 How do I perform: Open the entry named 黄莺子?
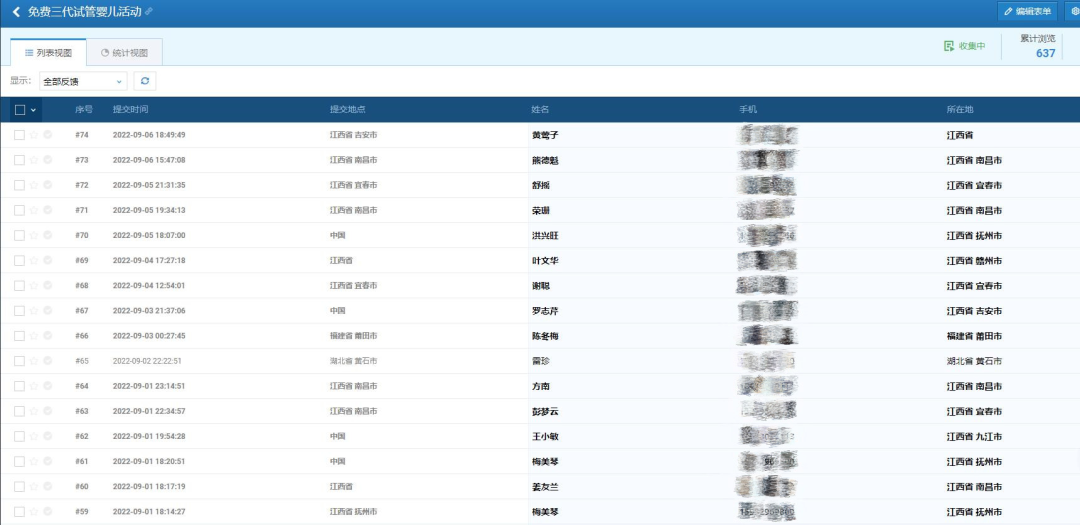[545, 135]
